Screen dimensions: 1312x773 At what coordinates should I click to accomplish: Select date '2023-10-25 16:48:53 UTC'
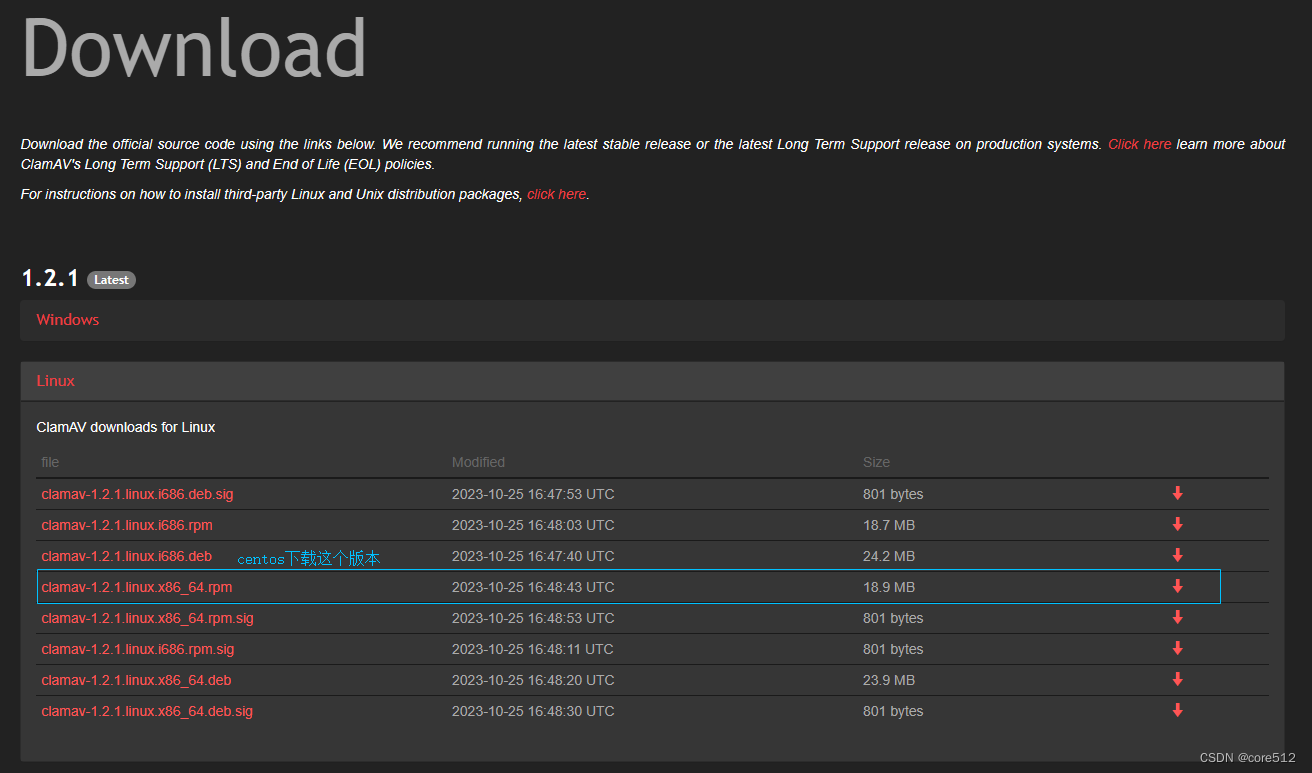pyautogui.click(x=533, y=618)
